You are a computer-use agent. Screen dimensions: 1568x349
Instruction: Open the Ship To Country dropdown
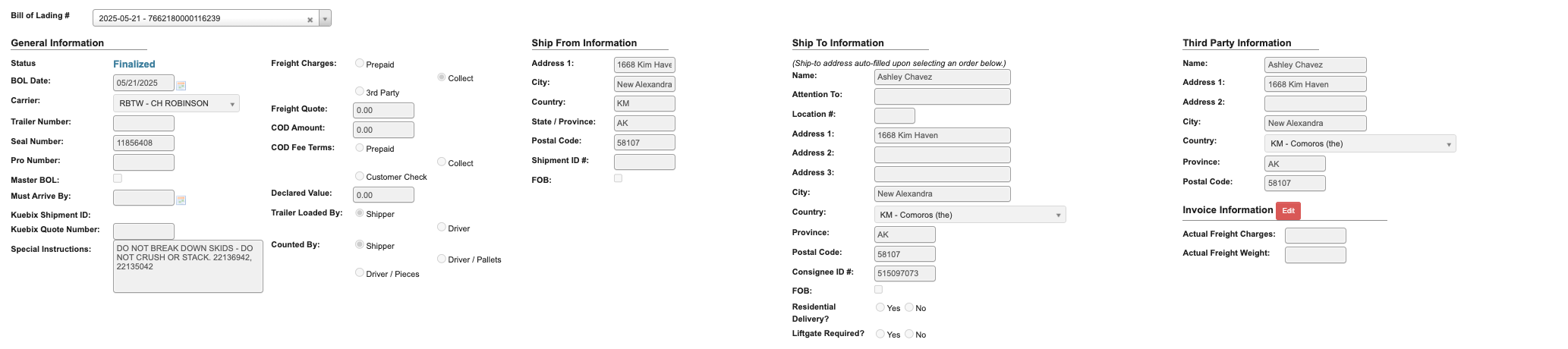click(x=970, y=215)
